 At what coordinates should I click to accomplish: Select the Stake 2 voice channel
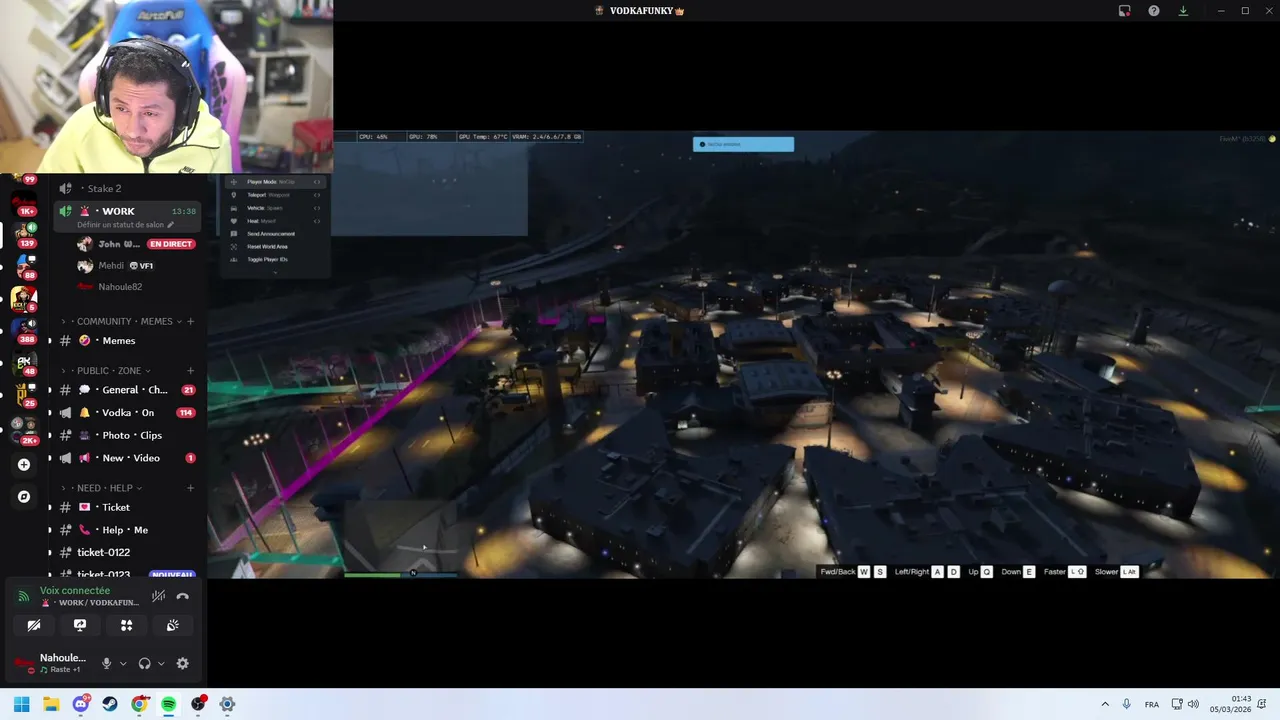127,188
